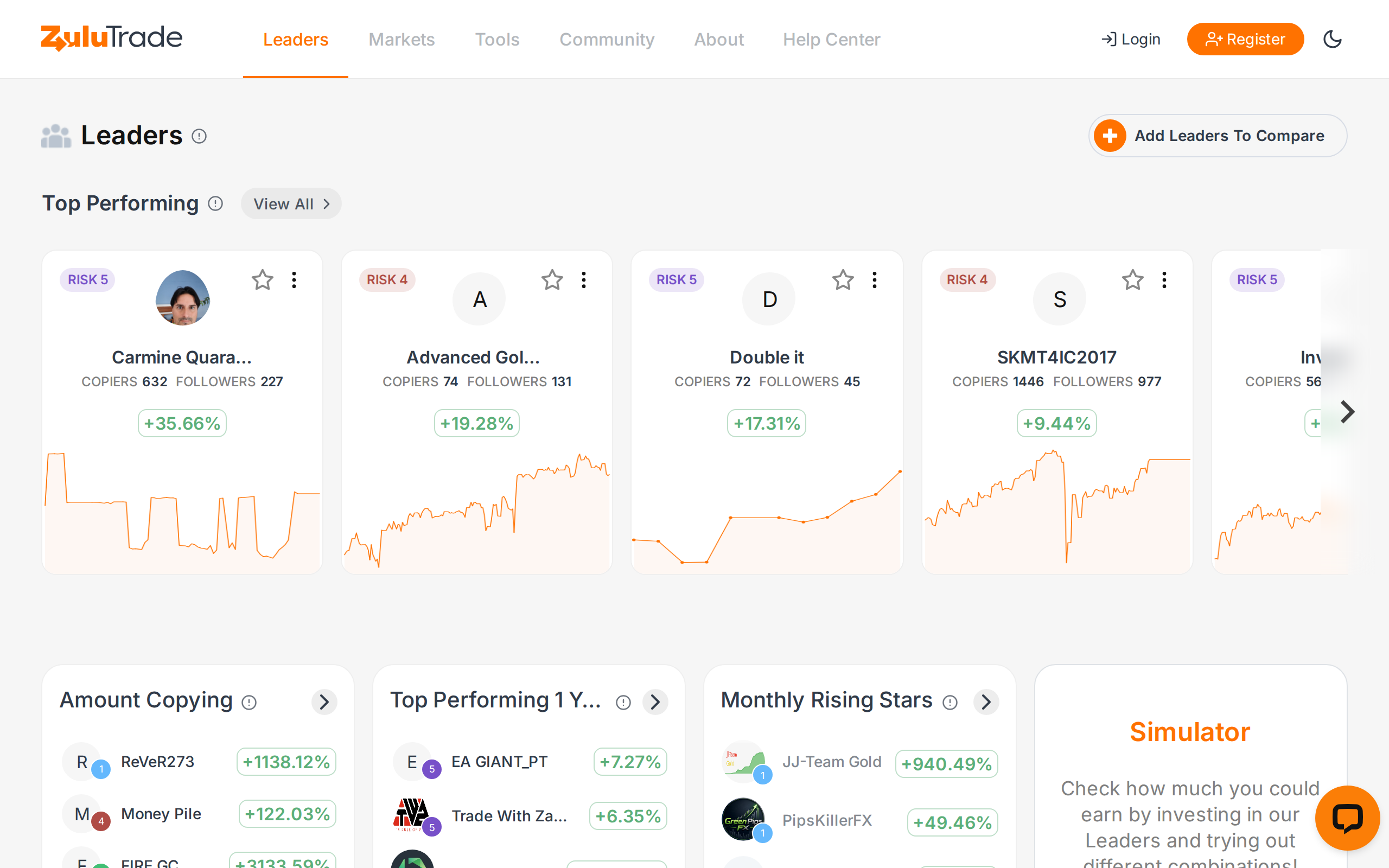Screen dimensions: 1389x868
Task: Open JJ-Team Gold trader row
Action: [x=859, y=763]
